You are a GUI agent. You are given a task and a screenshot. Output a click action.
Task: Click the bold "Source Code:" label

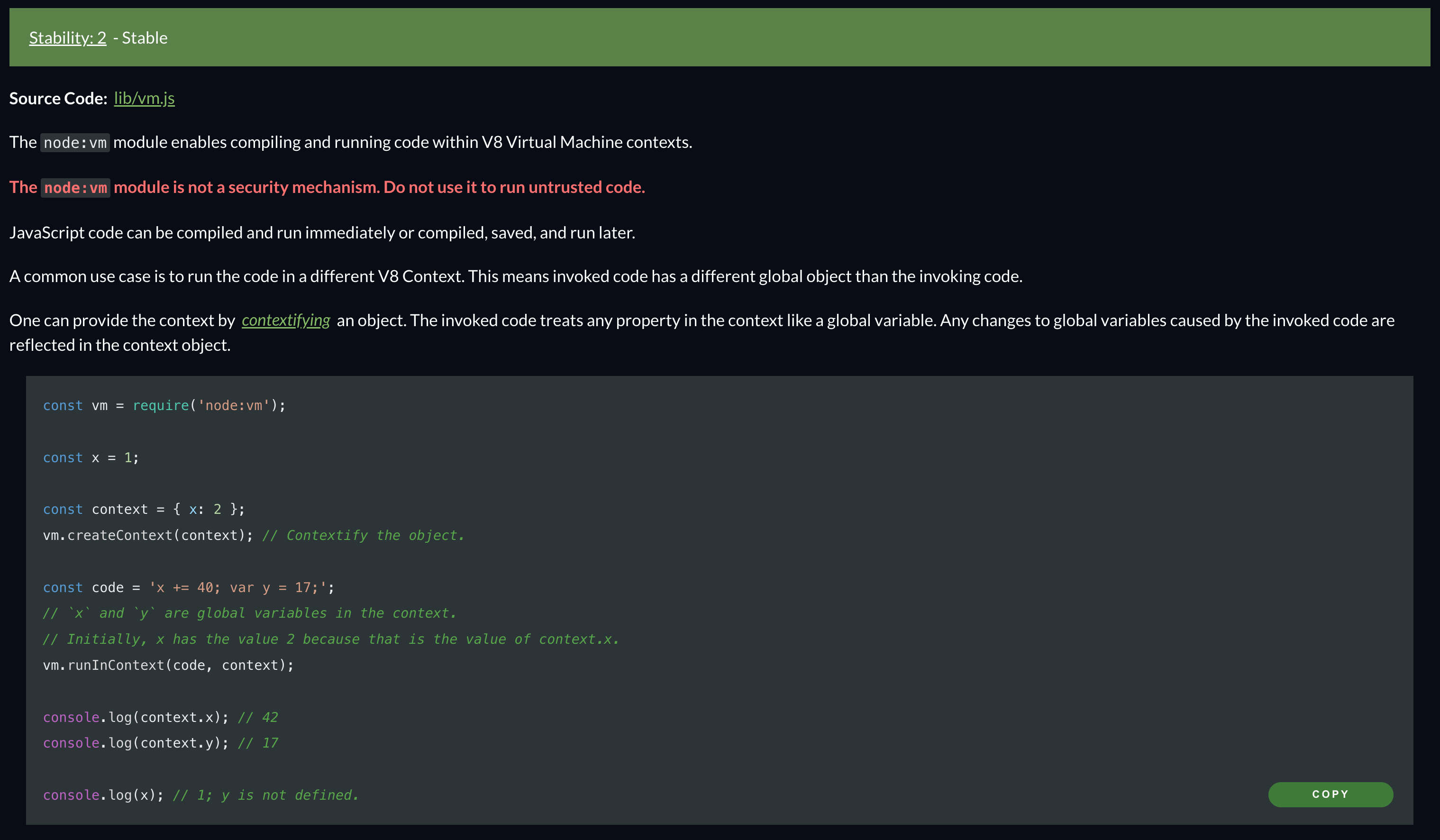(58, 98)
